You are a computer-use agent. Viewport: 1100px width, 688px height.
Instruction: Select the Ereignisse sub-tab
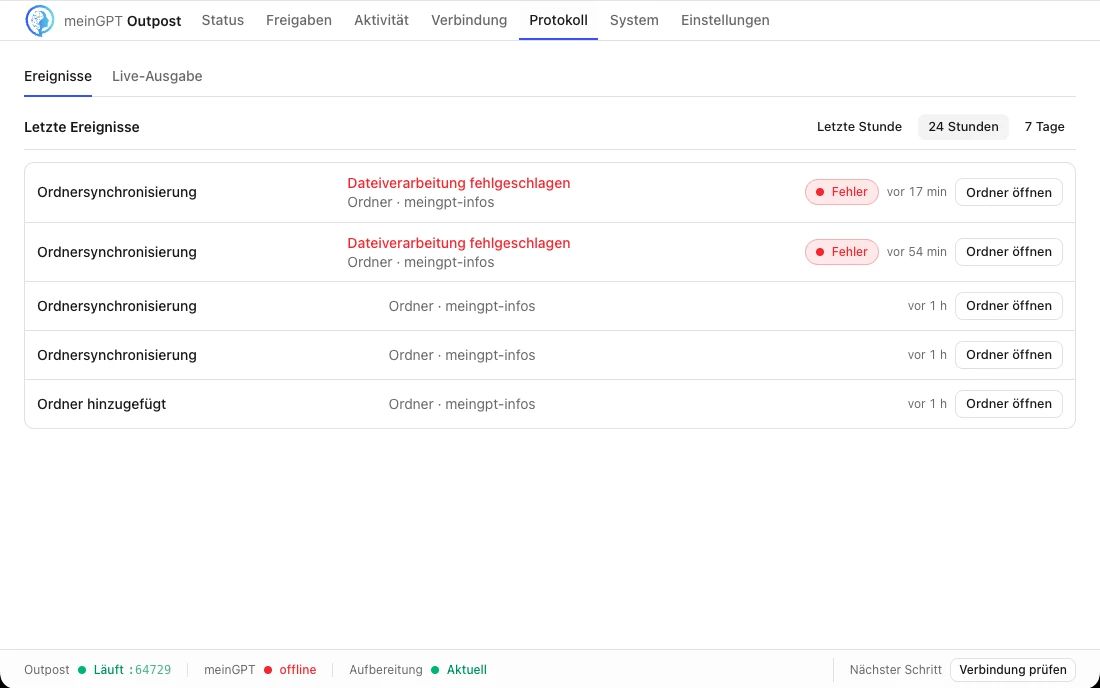coord(58,76)
